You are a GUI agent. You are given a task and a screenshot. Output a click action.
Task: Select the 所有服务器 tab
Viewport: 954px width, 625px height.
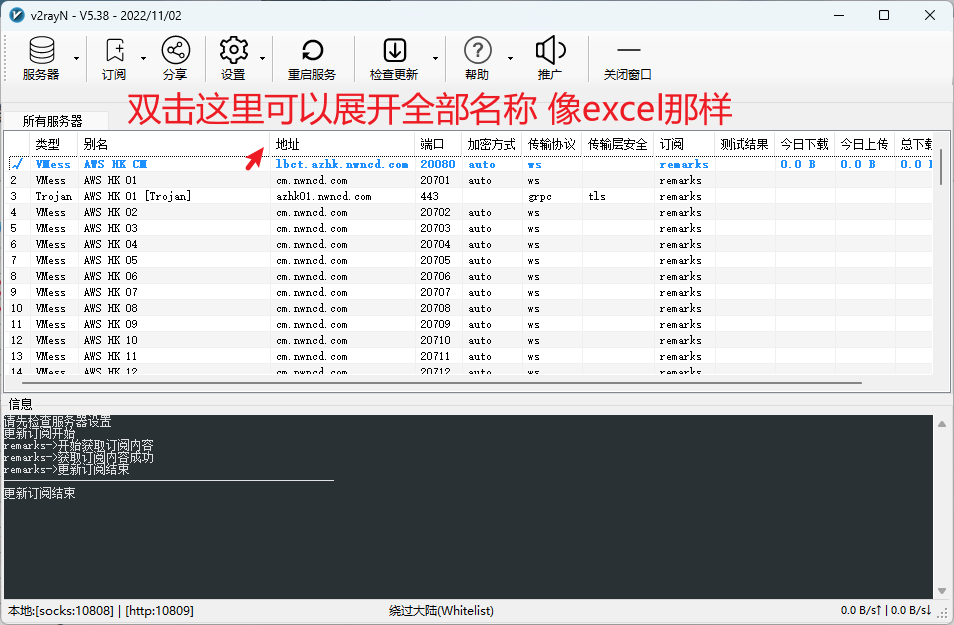[53, 121]
